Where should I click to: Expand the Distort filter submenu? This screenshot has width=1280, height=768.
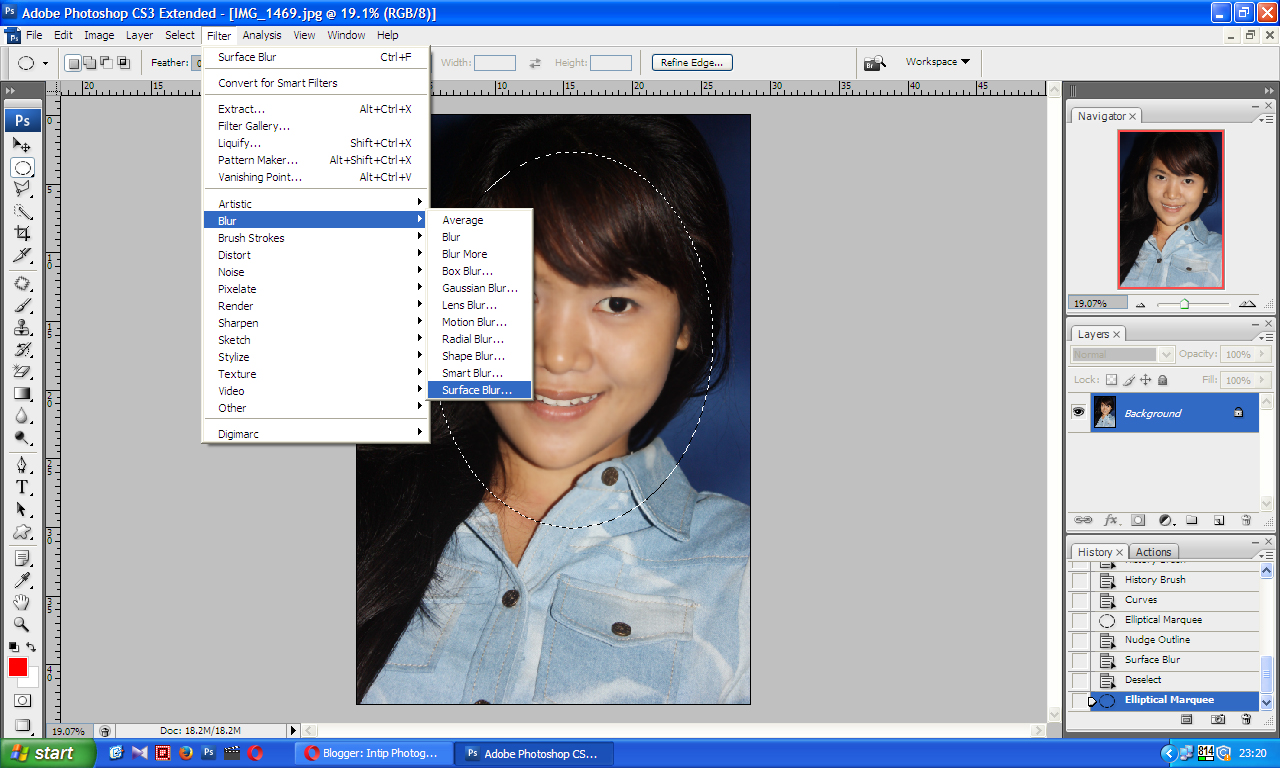tap(316, 255)
